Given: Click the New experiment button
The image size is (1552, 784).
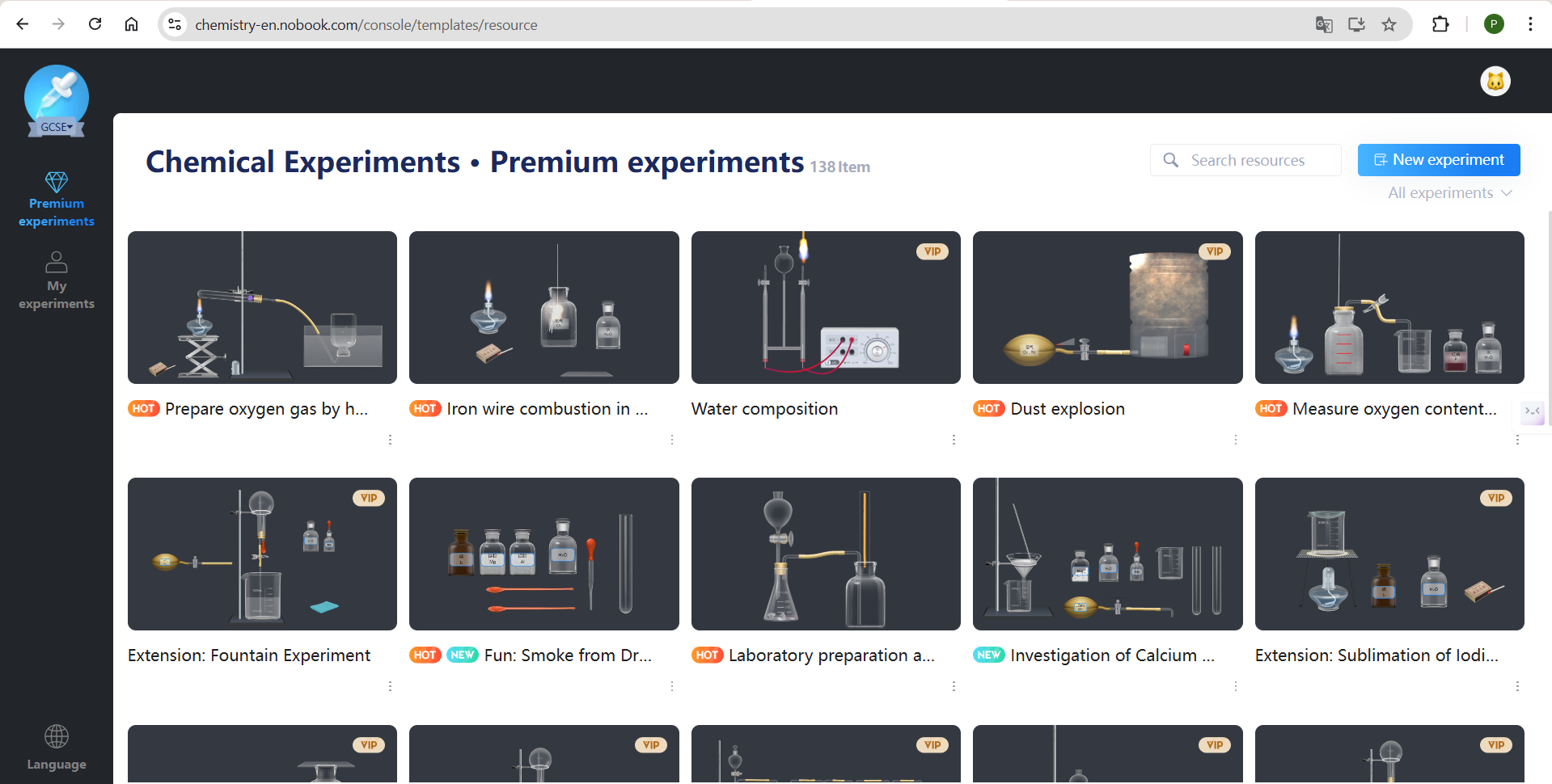Looking at the screenshot, I should [x=1439, y=160].
